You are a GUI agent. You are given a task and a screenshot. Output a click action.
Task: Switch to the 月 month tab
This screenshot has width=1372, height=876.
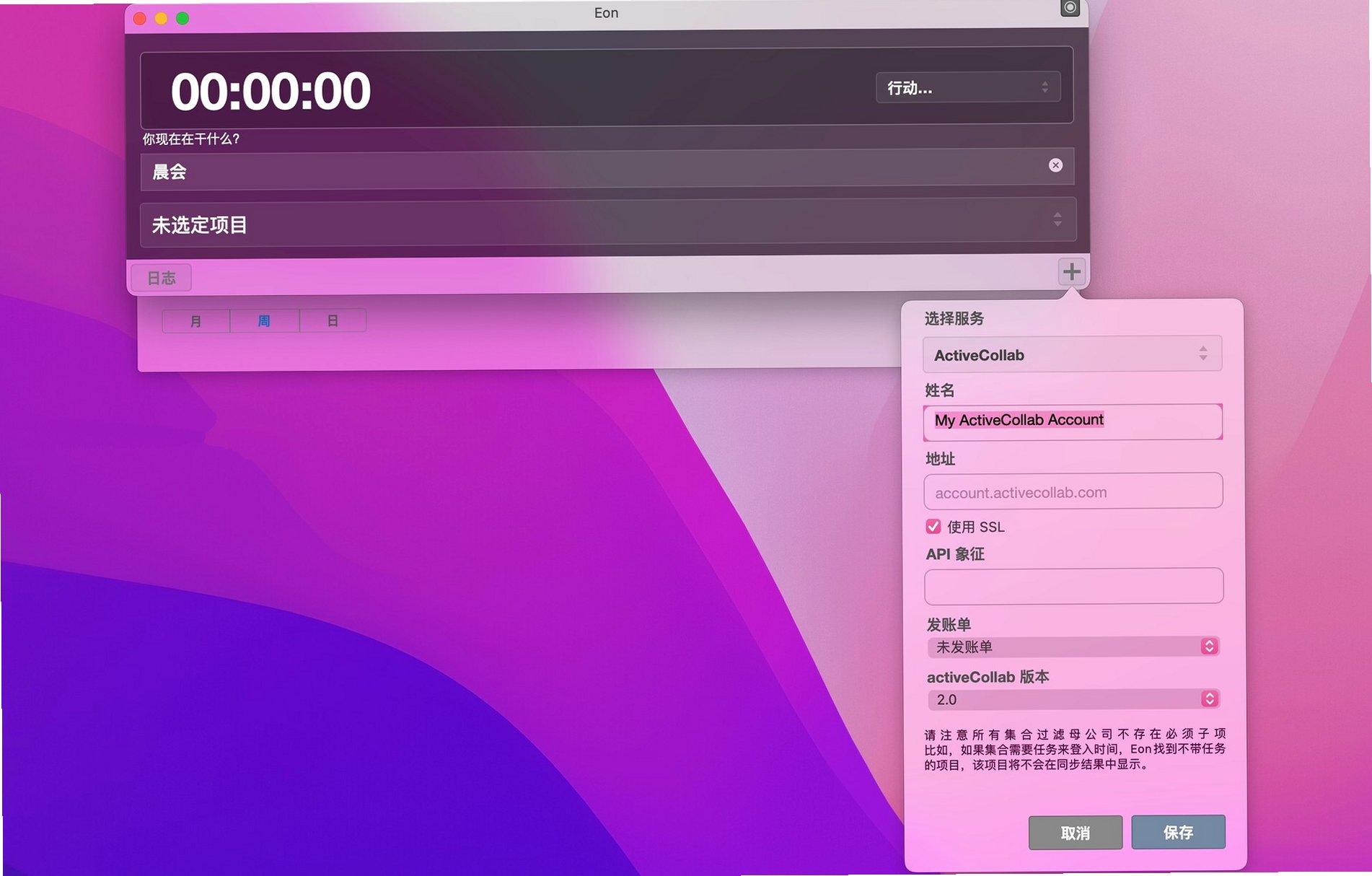coord(195,321)
